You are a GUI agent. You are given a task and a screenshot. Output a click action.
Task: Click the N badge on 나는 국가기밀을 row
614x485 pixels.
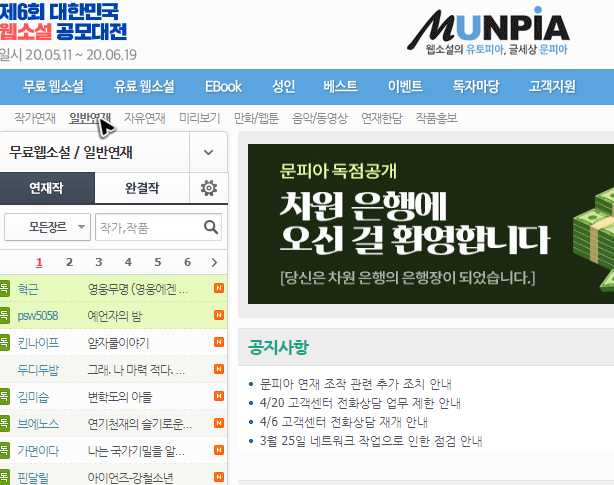tap(219, 450)
